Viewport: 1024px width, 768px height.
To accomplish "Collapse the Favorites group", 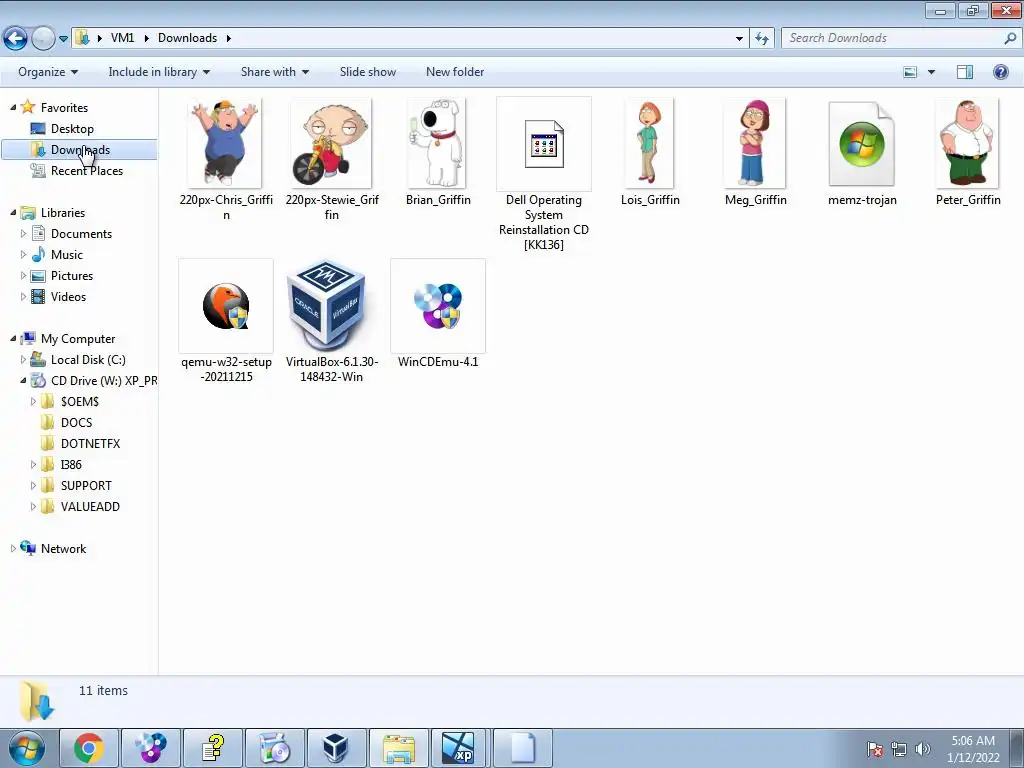I will point(13,107).
